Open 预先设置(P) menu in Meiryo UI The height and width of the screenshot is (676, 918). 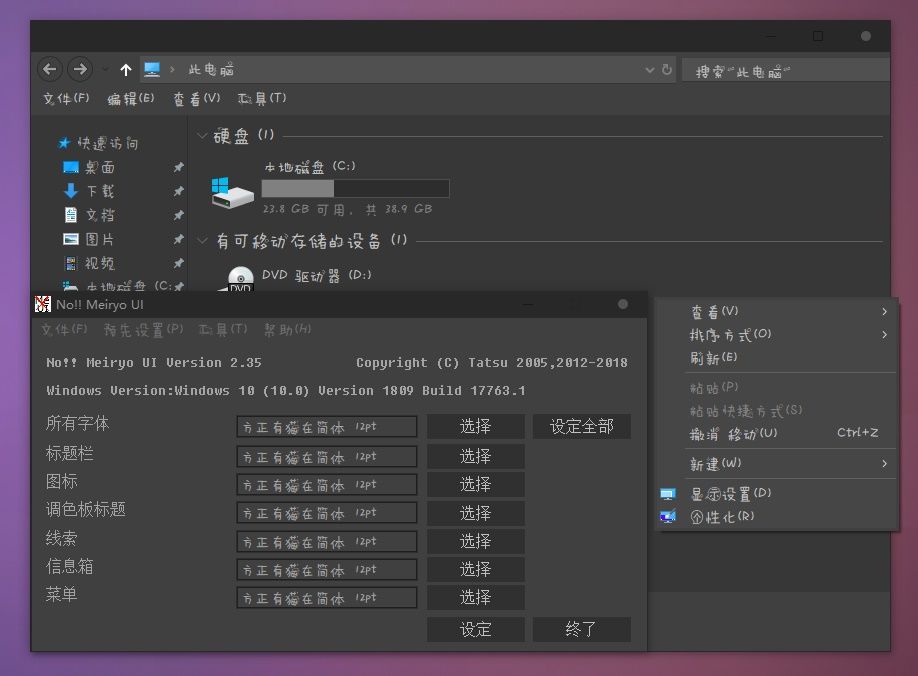coord(143,330)
